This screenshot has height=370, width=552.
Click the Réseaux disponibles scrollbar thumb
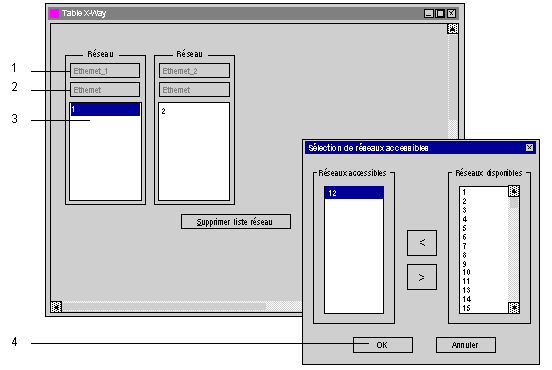pyautogui.click(x=514, y=202)
